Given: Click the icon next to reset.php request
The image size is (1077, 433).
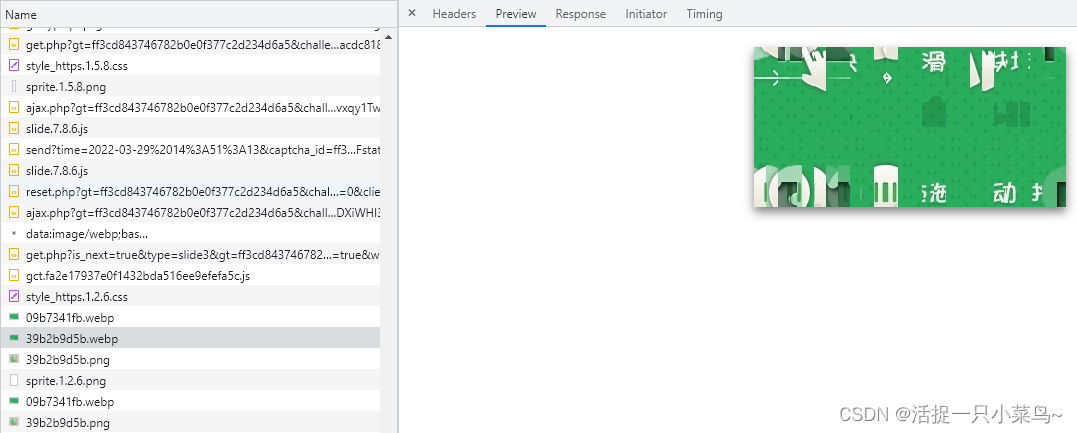Looking at the screenshot, I should pos(14,192).
